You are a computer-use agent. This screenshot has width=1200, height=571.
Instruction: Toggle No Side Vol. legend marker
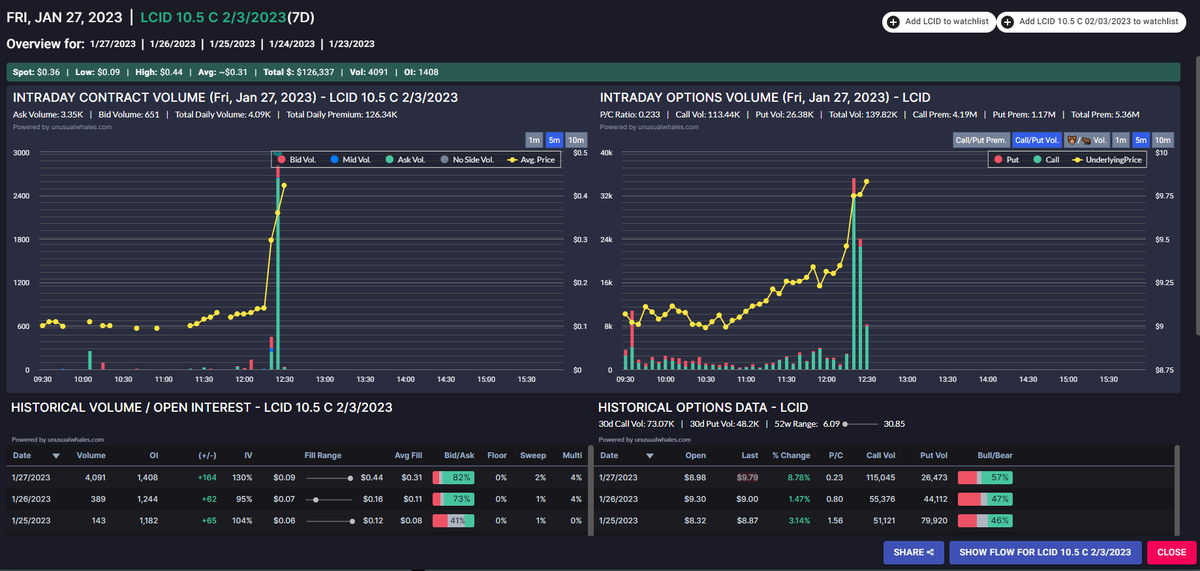(x=443, y=159)
